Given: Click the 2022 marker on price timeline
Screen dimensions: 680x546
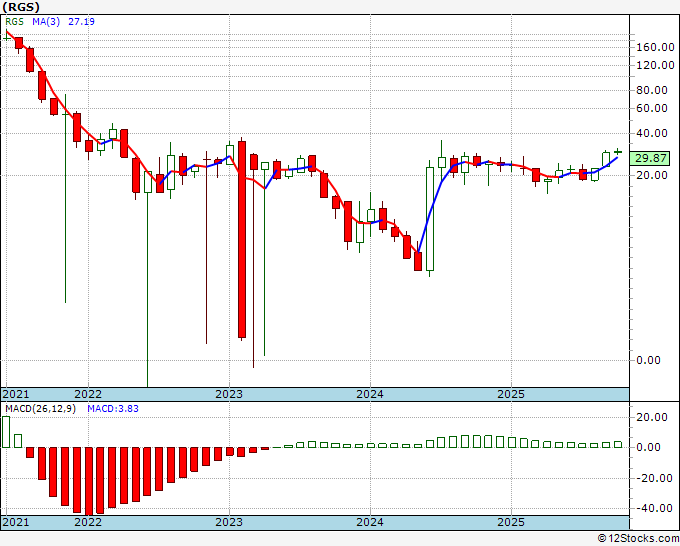Looking at the screenshot, I should click(x=88, y=394).
